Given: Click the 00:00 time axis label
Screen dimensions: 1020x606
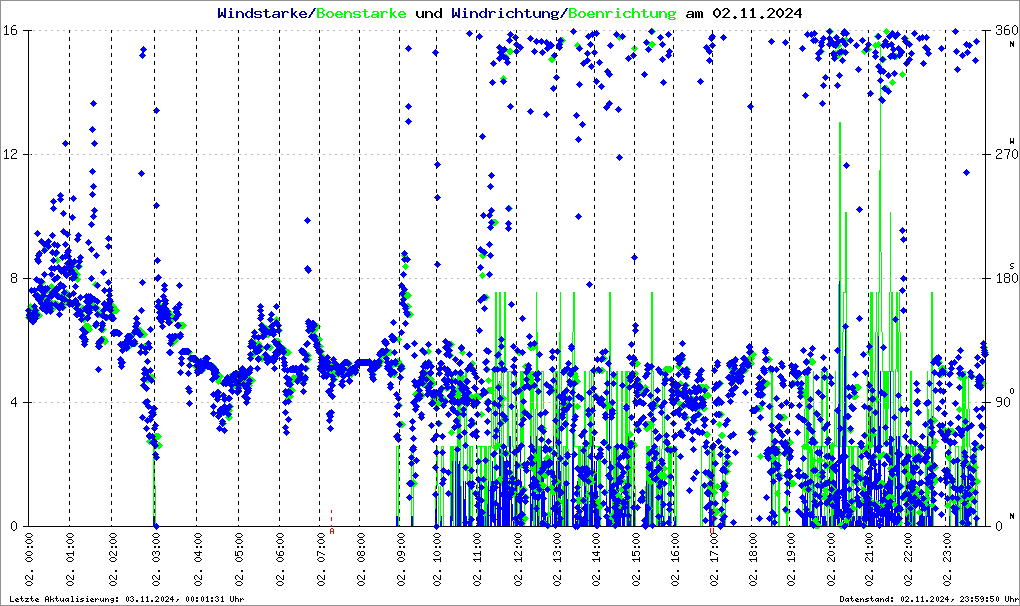Looking at the screenshot, I should (29, 559).
